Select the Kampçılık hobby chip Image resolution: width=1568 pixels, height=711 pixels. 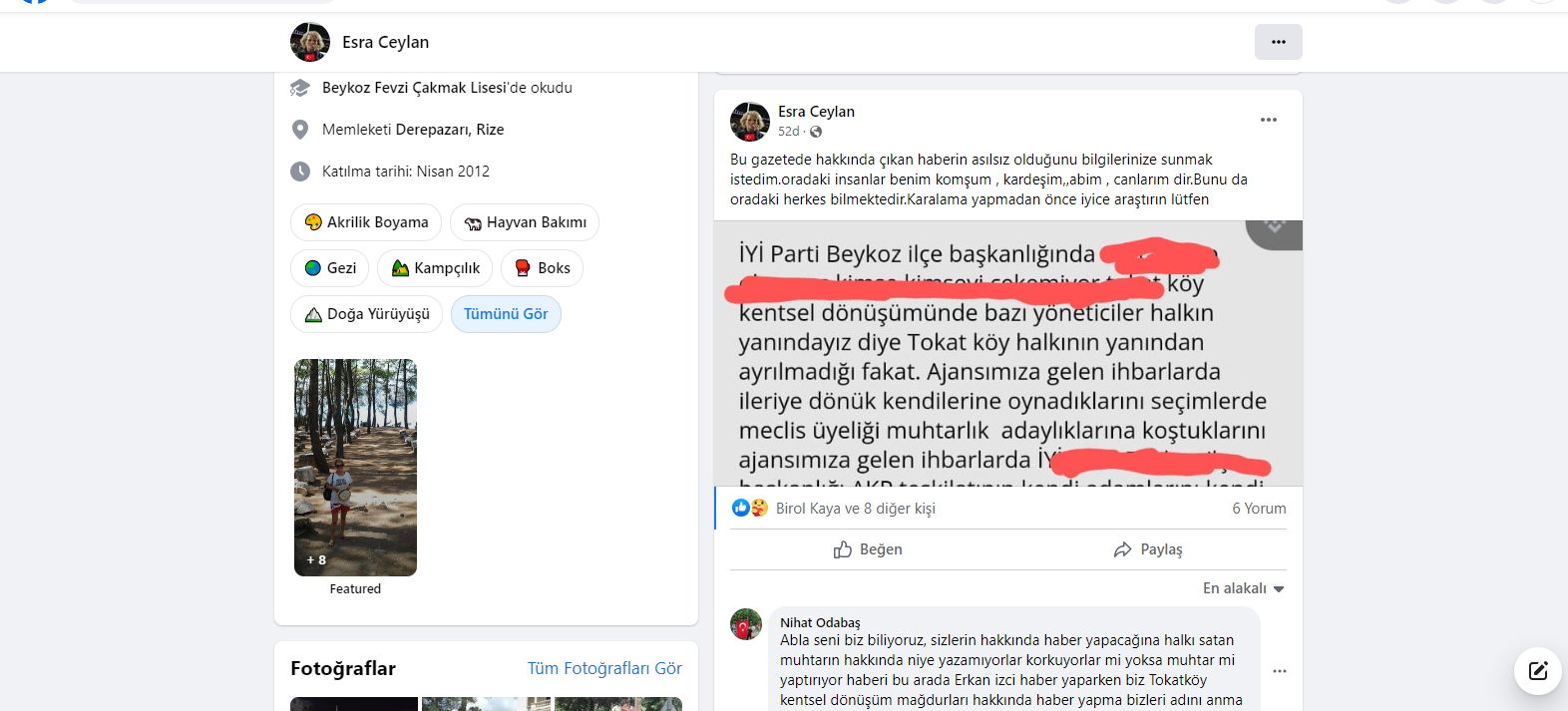(435, 268)
